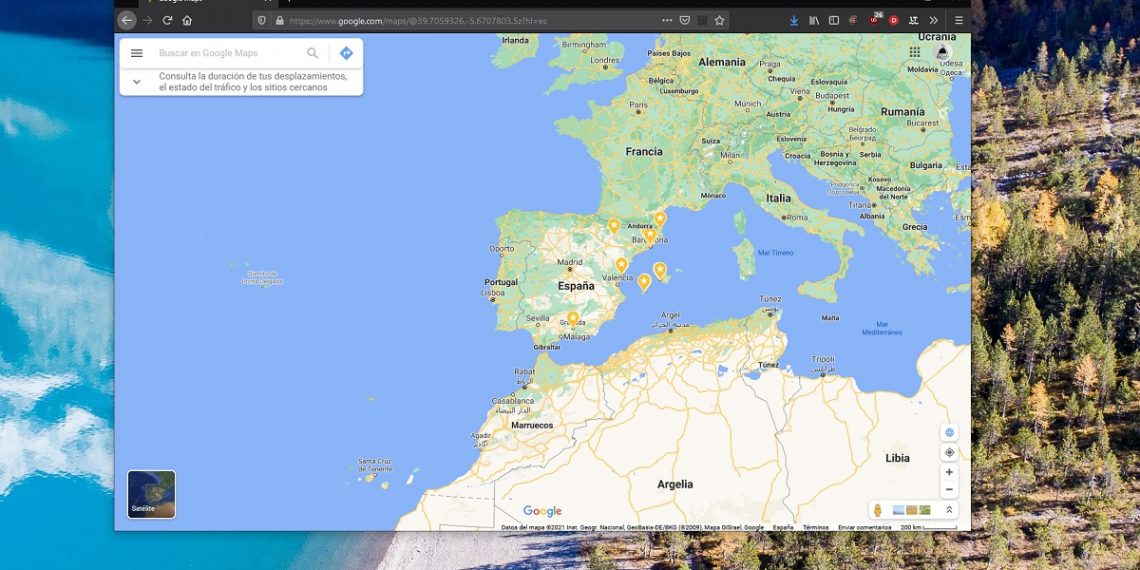Click the Santa Cruz de Tenerife label
This screenshot has width=1140, height=570.
pos(375,465)
